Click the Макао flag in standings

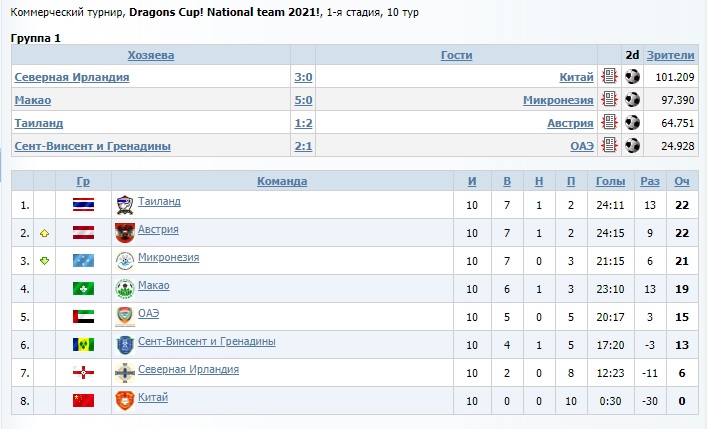point(84,289)
